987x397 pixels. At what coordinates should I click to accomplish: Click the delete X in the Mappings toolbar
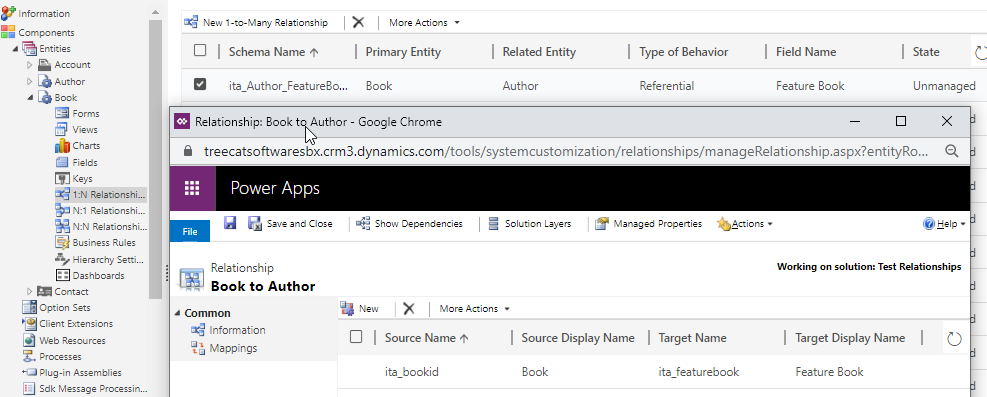tap(409, 308)
